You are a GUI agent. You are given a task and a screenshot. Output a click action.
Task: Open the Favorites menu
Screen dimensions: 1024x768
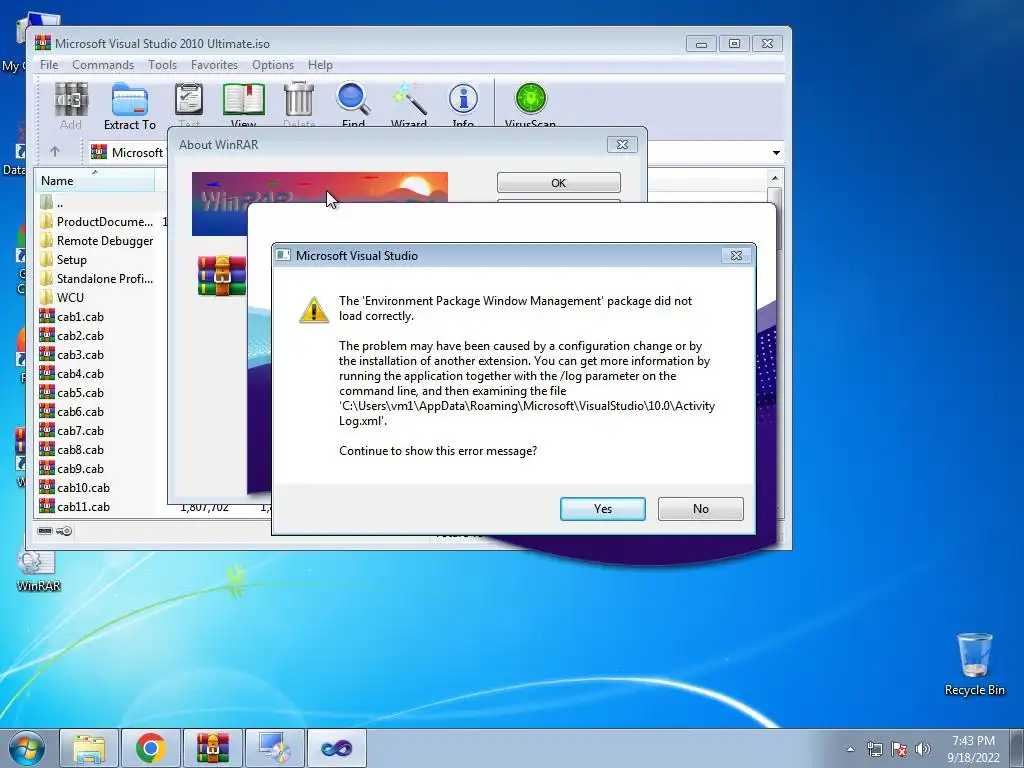point(214,65)
